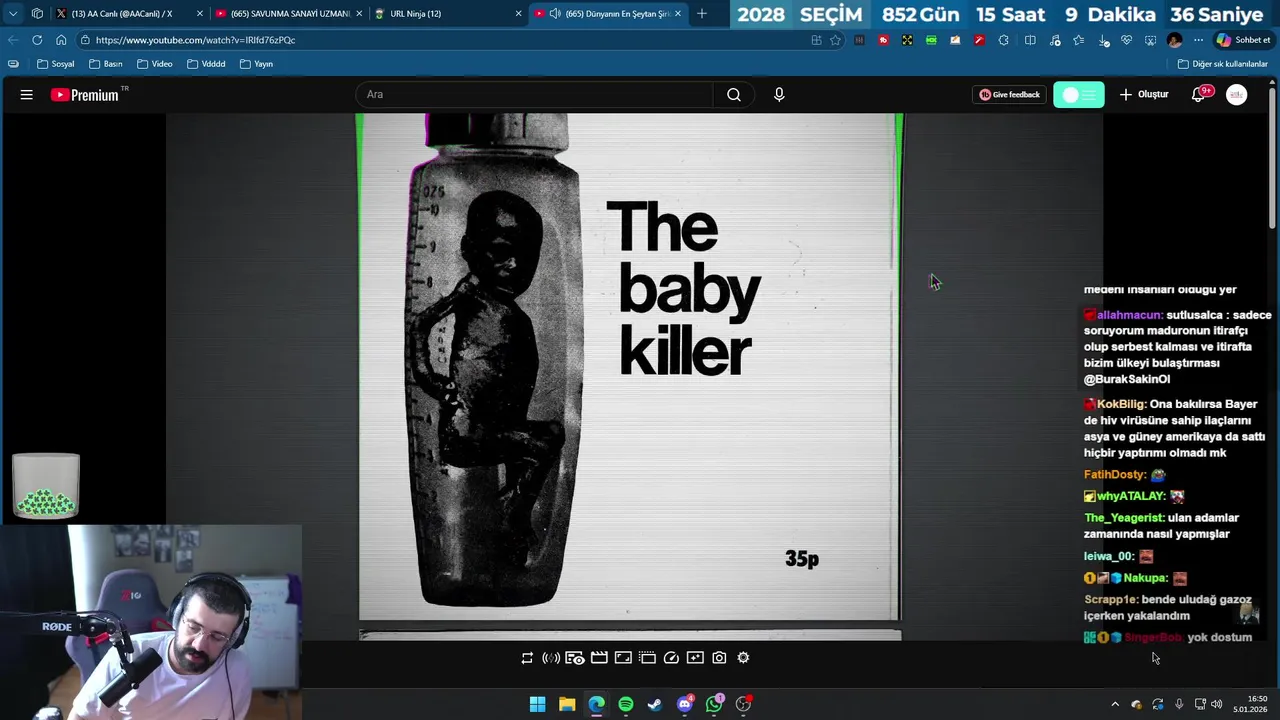This screenshot has height=720, width=1280.
Task: Open a new browser tab
Action: point(702,14)
